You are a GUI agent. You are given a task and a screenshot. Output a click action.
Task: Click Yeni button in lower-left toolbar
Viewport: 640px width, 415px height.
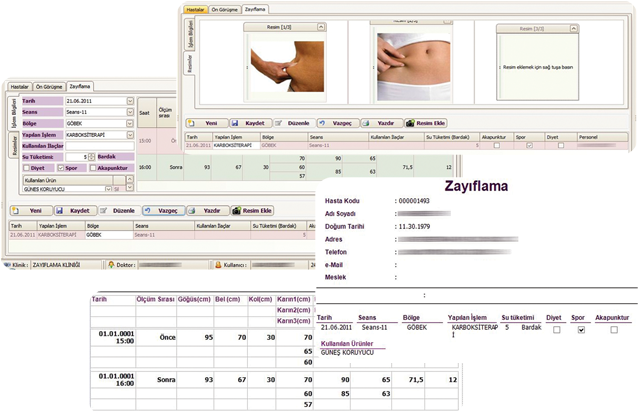29,211
